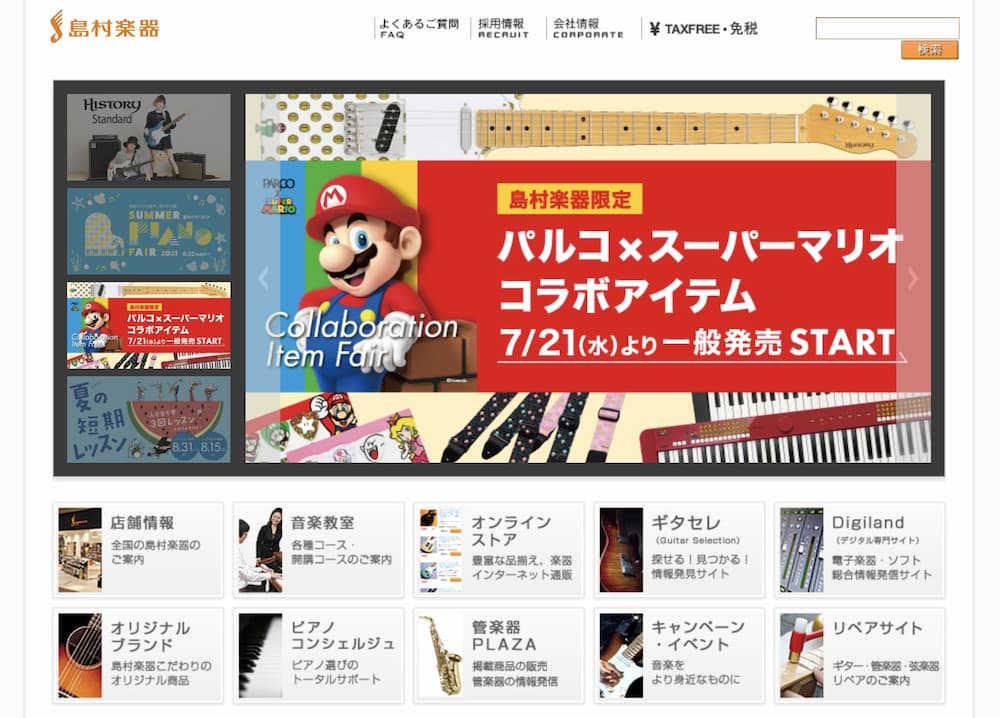Click the yen icon beside TAXFREE
Viewport: 1000px width, 718px height.
coord(654,29)
